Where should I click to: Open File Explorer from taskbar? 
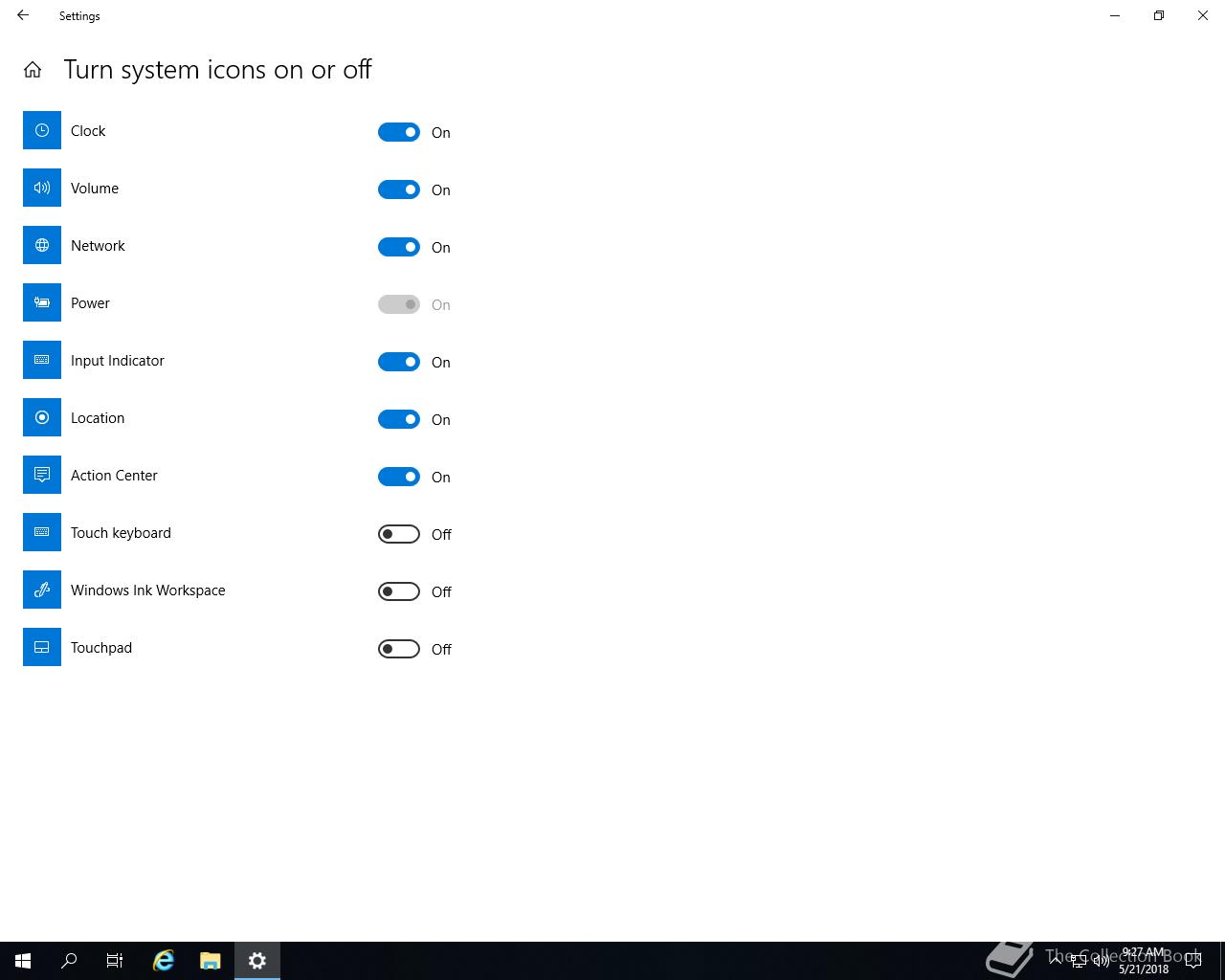[x=211, y=961]
